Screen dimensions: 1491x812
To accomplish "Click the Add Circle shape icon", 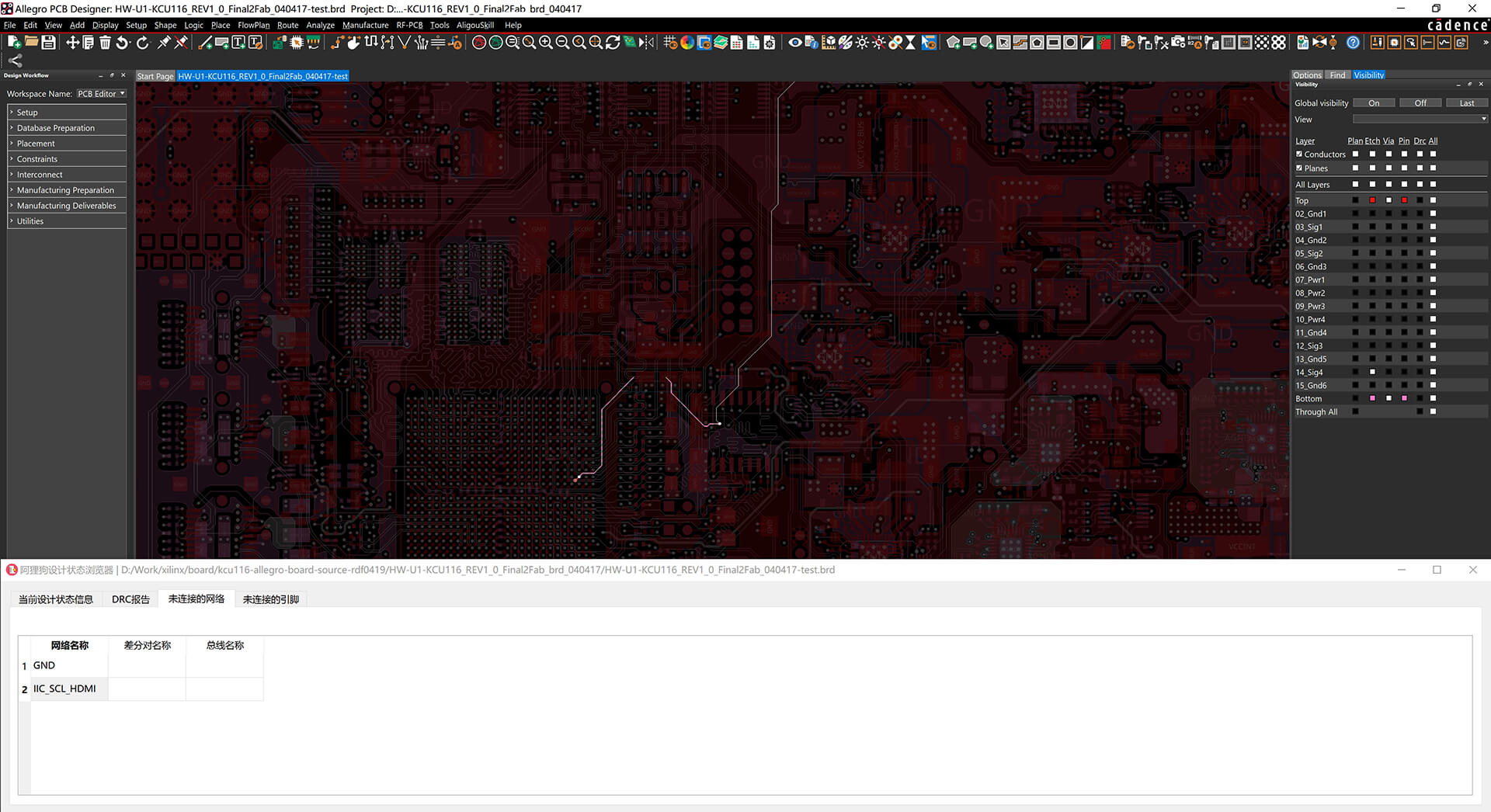I will [x=986, y=42].
